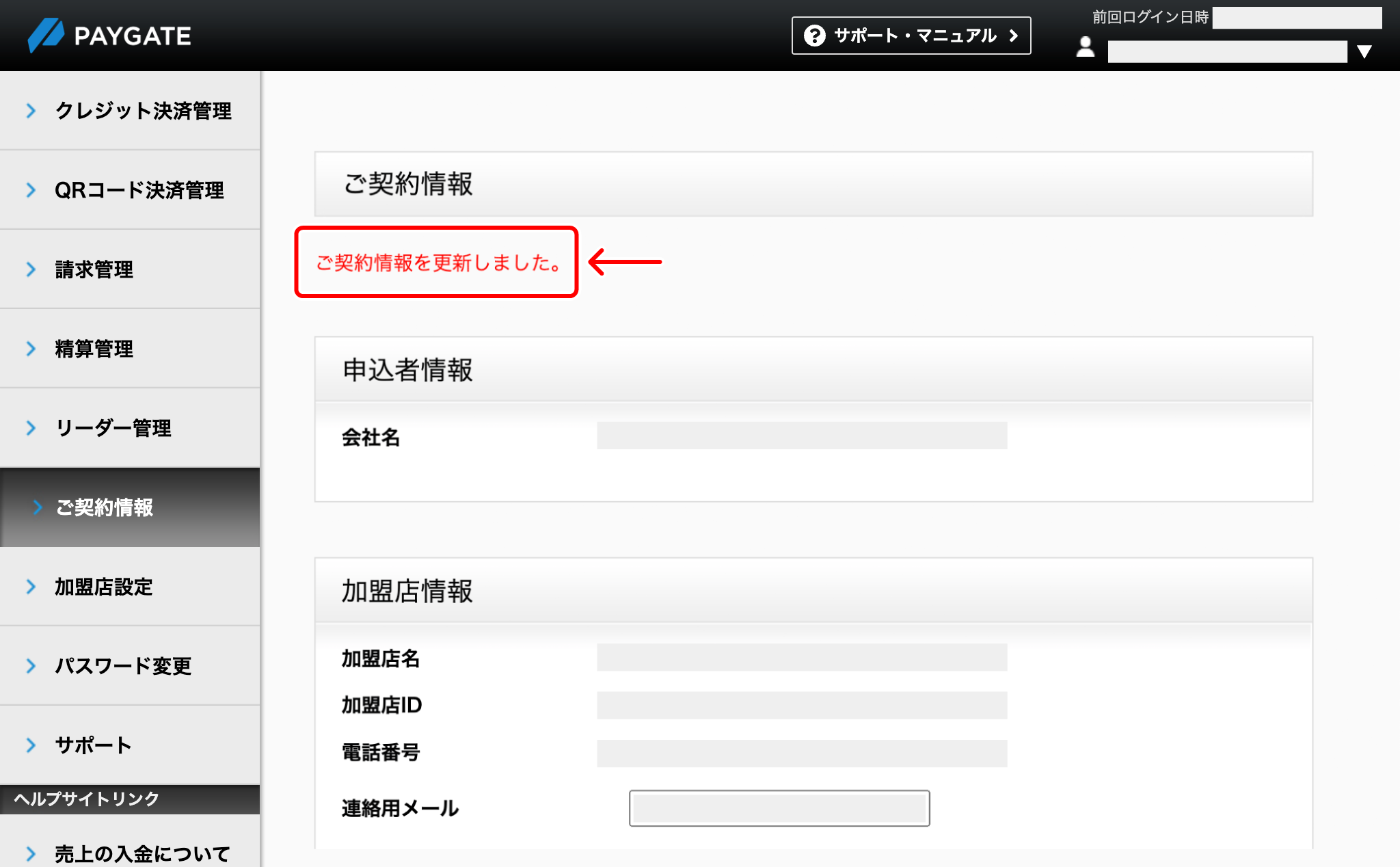The height and width of the screenshot is (867, 1400).
Task: Click the 会社名 label
Action: click(371, 438)
